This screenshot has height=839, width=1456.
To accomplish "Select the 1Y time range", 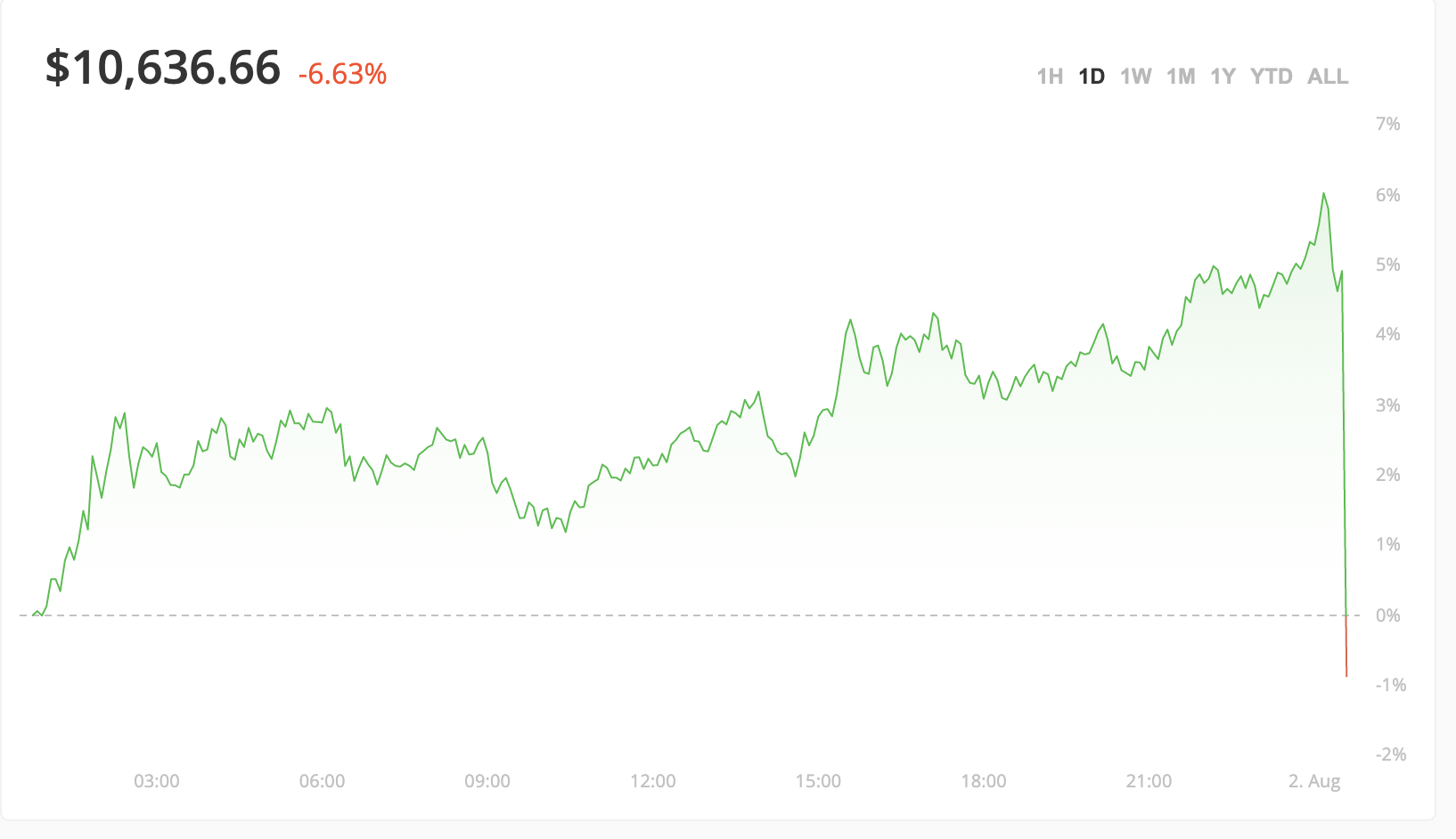I will [x=1223, y=77].
